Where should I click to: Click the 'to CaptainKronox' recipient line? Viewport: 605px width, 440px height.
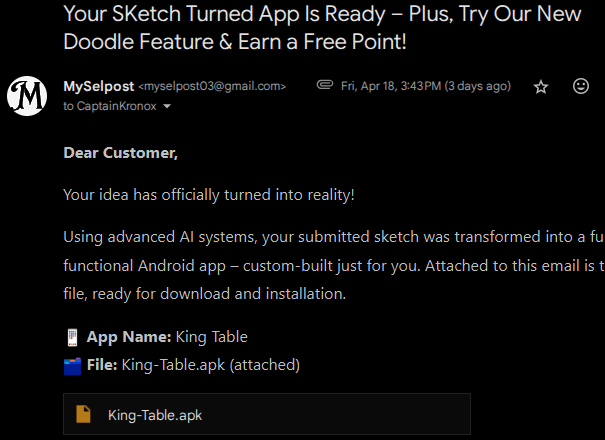pos(110,106)
